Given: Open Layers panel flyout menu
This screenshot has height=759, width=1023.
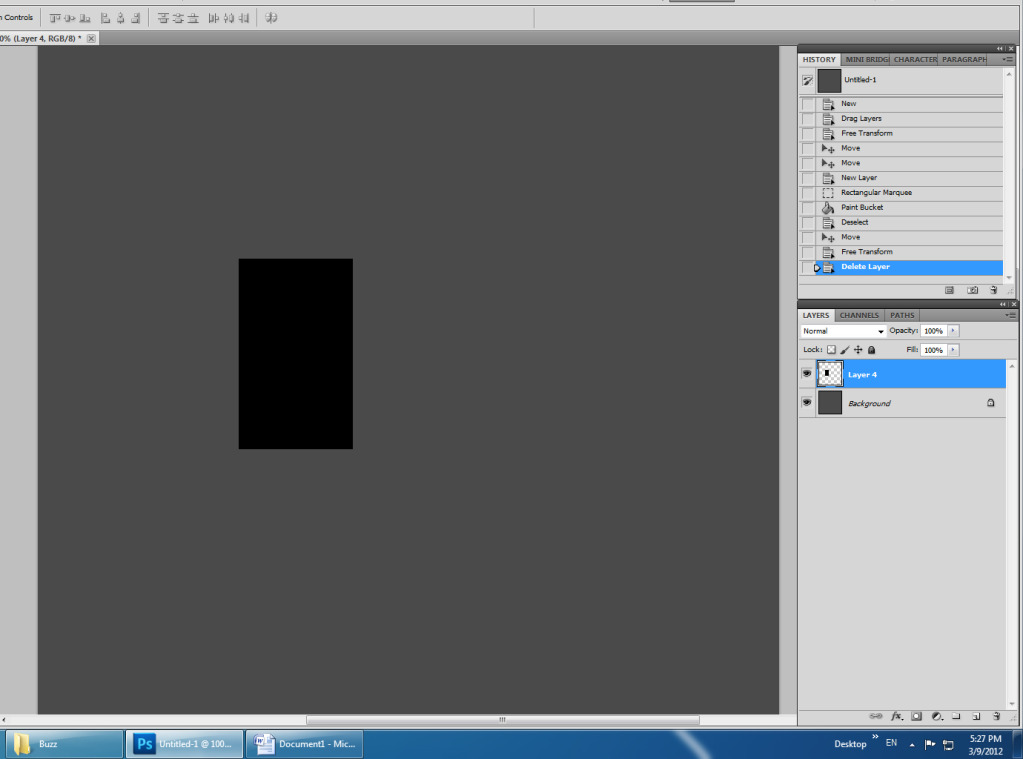Looking at the screenshot, I should pos(1011,315).
